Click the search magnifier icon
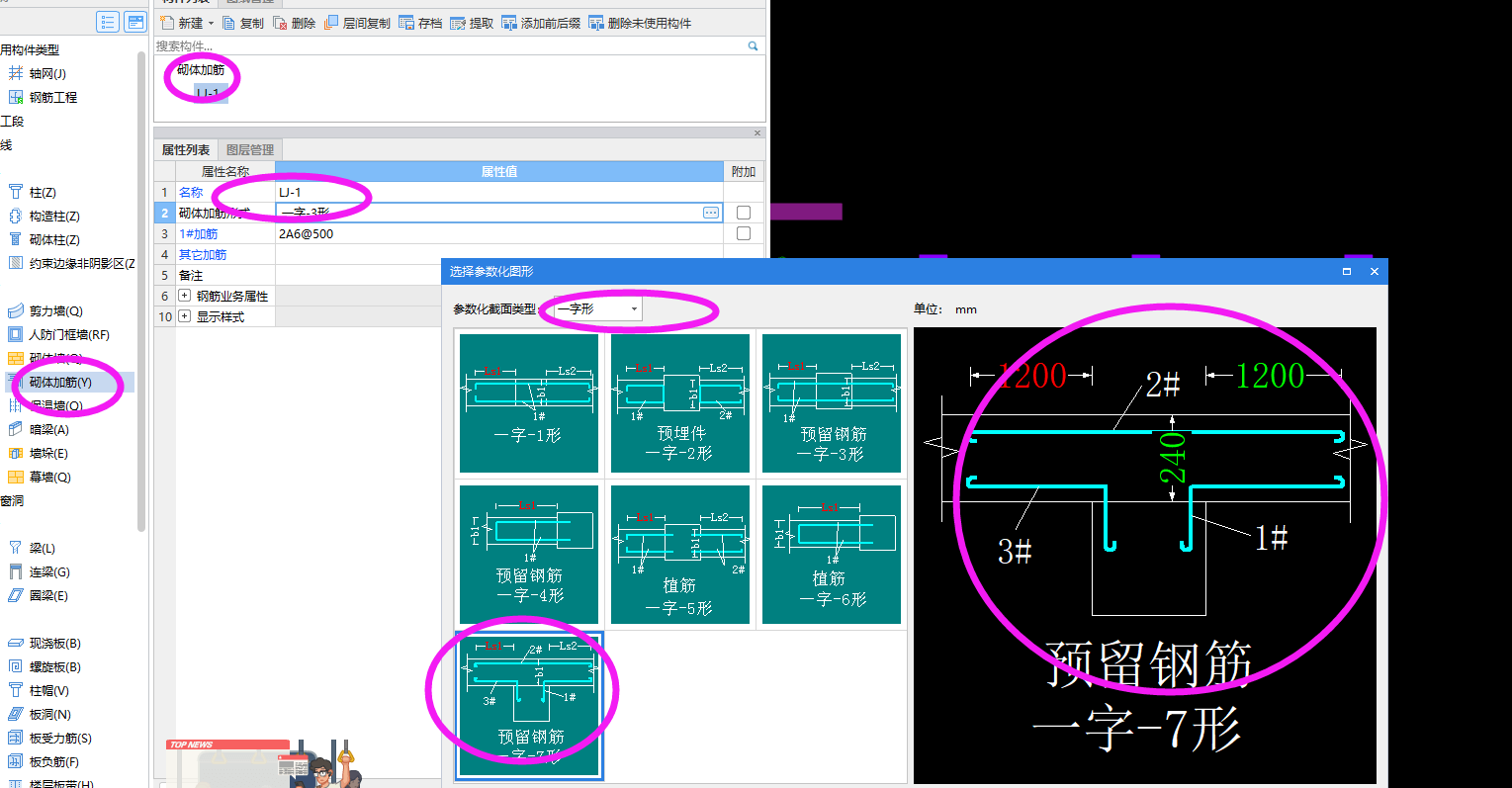 point(753,45)
